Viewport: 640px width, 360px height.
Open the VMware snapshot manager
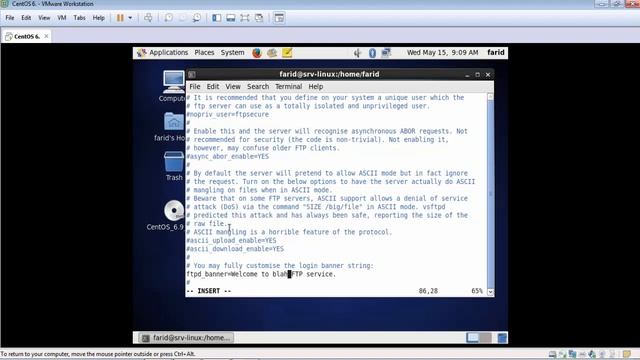197,18
